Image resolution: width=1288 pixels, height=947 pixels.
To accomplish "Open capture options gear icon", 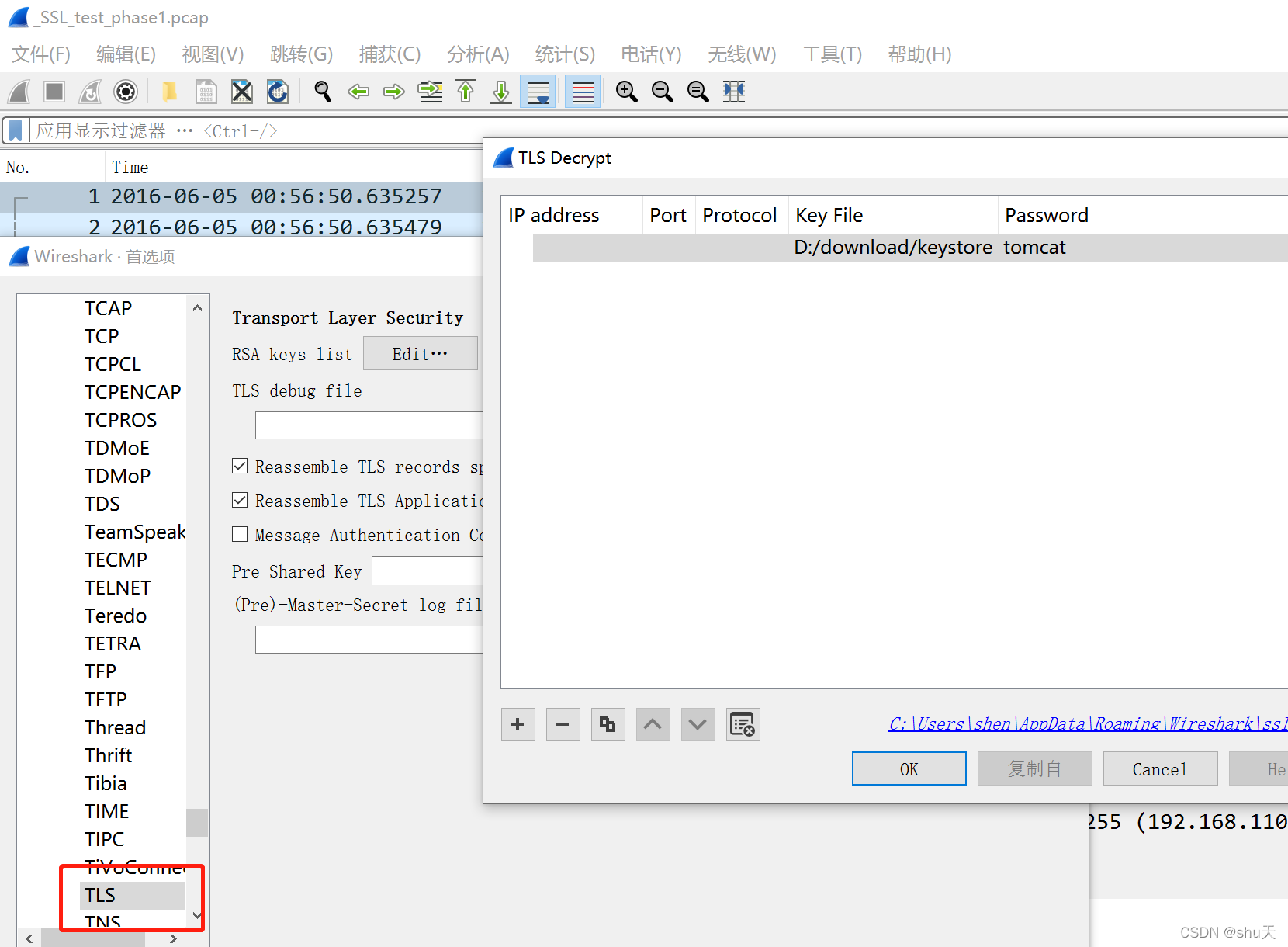I will click(126, 92).
